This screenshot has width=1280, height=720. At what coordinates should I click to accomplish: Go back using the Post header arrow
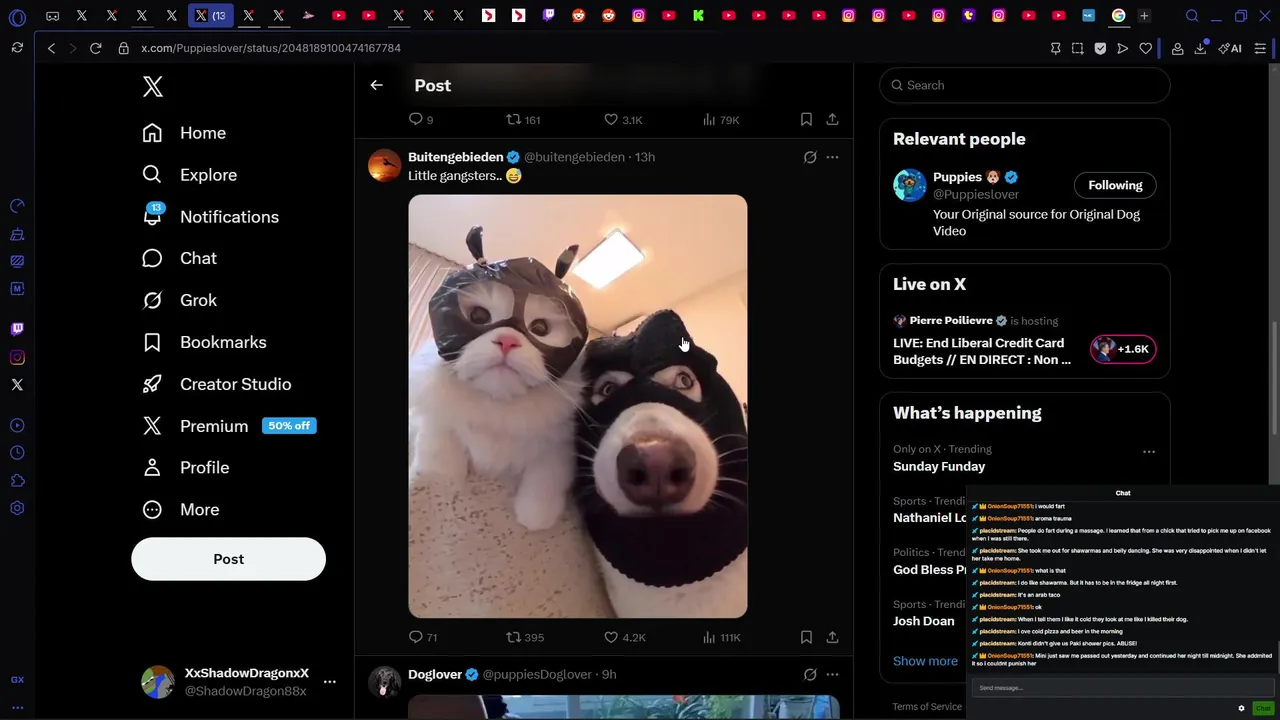(376, 85)
